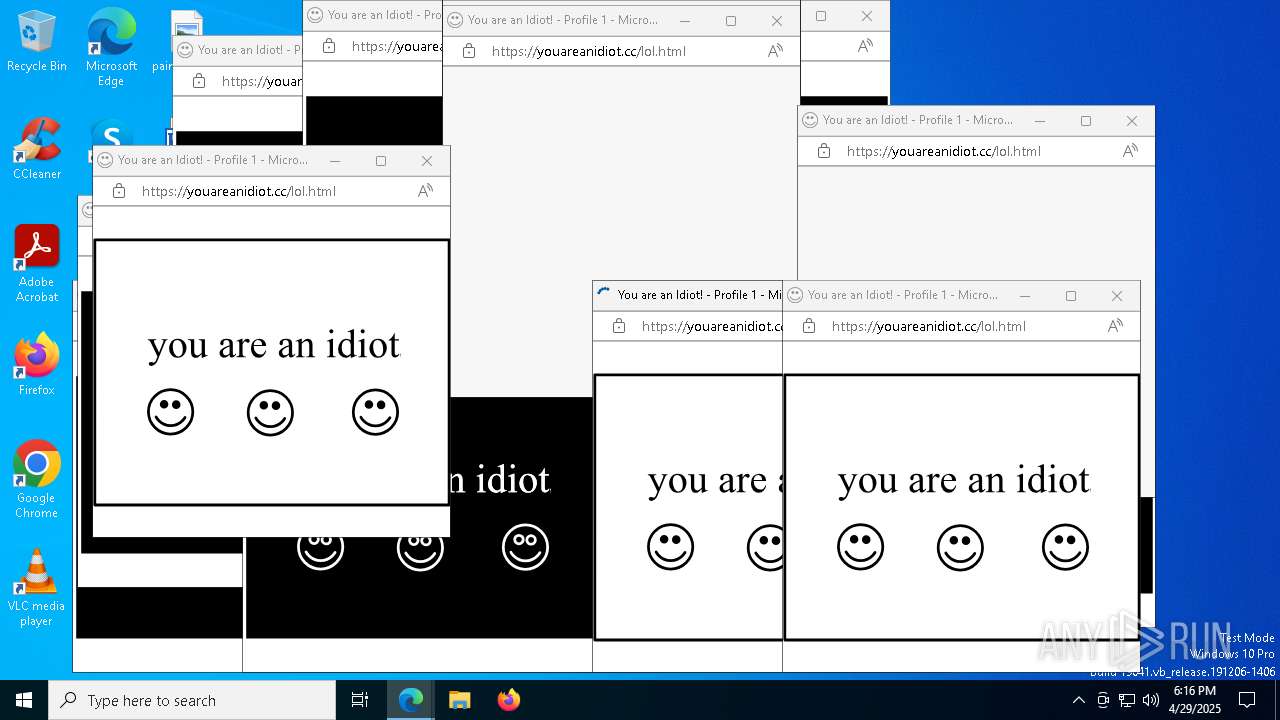Open the Firefox desktop shortcut
1280x720 pixels.
point(37,365)
